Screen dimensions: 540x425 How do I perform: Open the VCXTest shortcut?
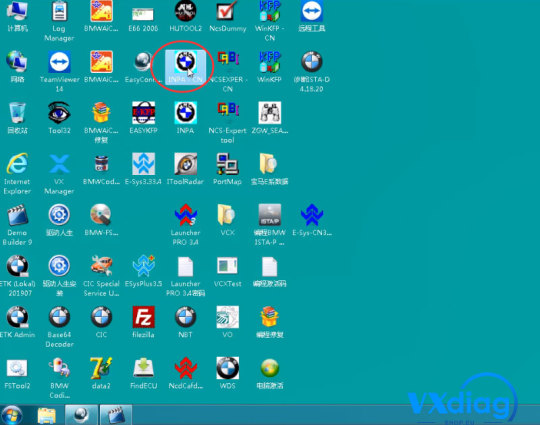[228, 271]
